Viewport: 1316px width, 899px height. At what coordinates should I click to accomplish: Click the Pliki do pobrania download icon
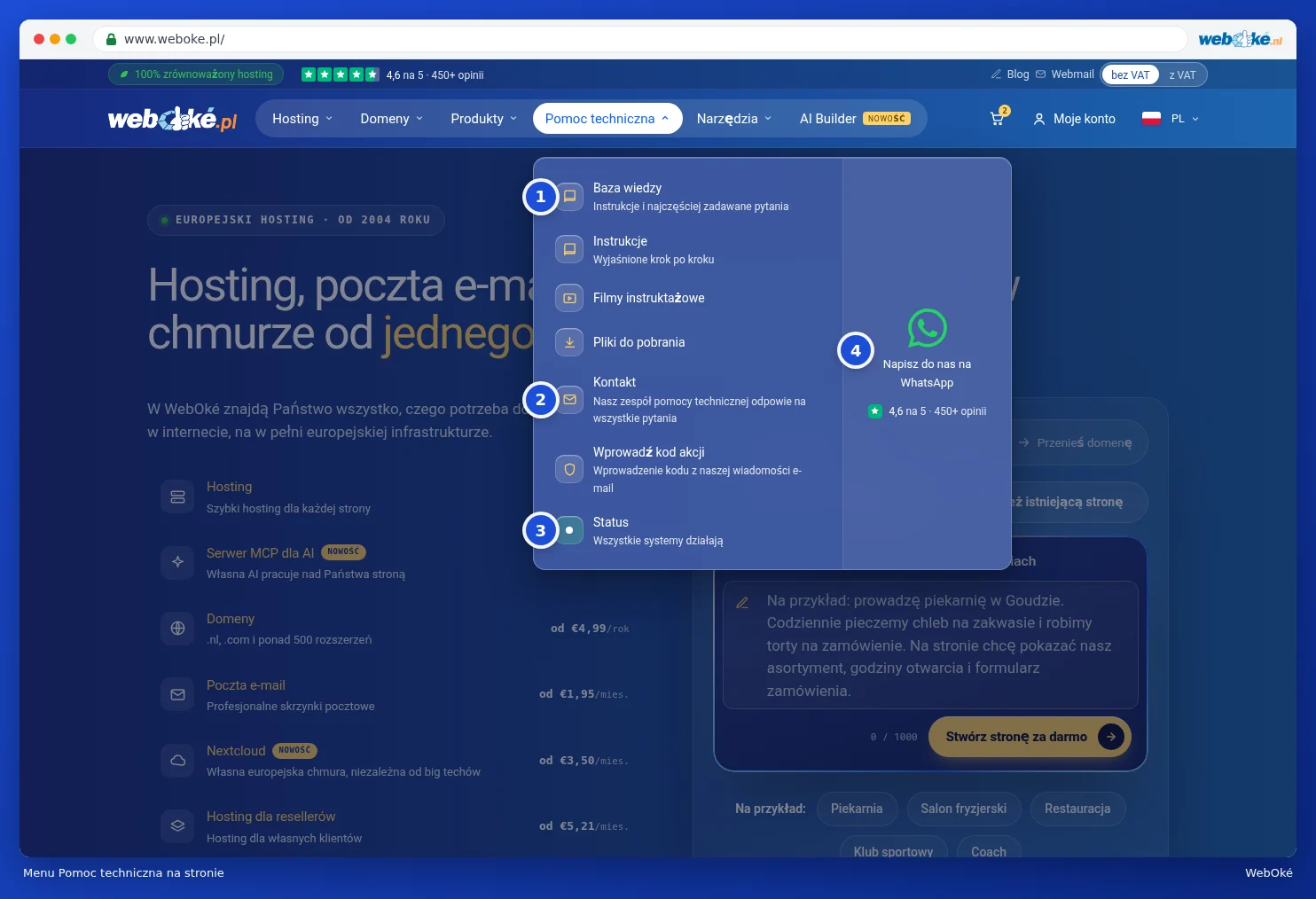pyautogui.click(x=569, y=342)
